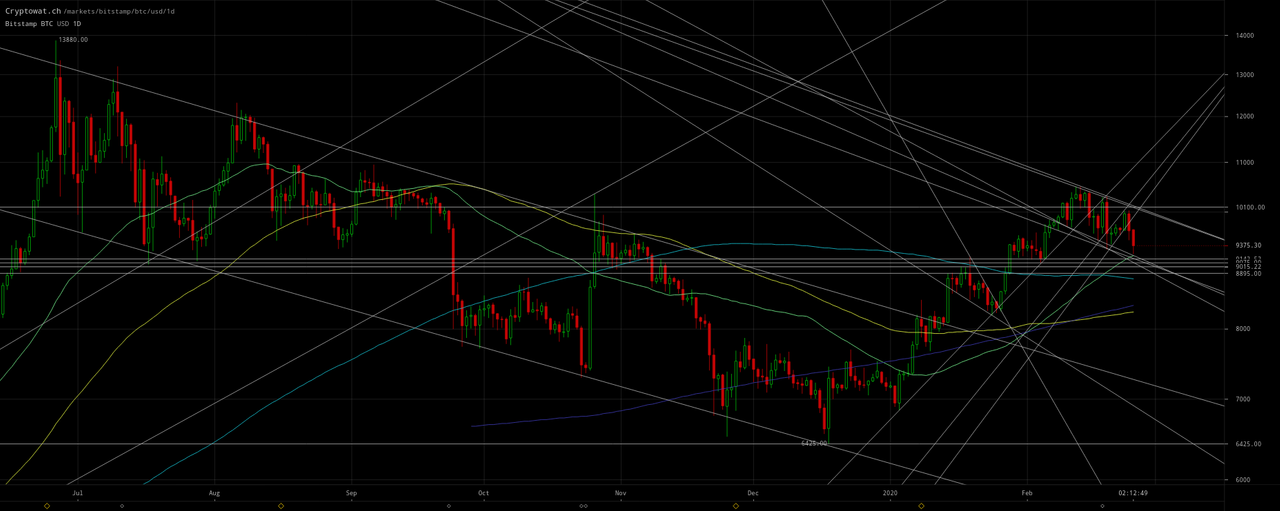1280x511 pixels.
Task: Click the 02:12:49 candle countdown timer
Action: pyautogui.click(x=1133, y=493)
